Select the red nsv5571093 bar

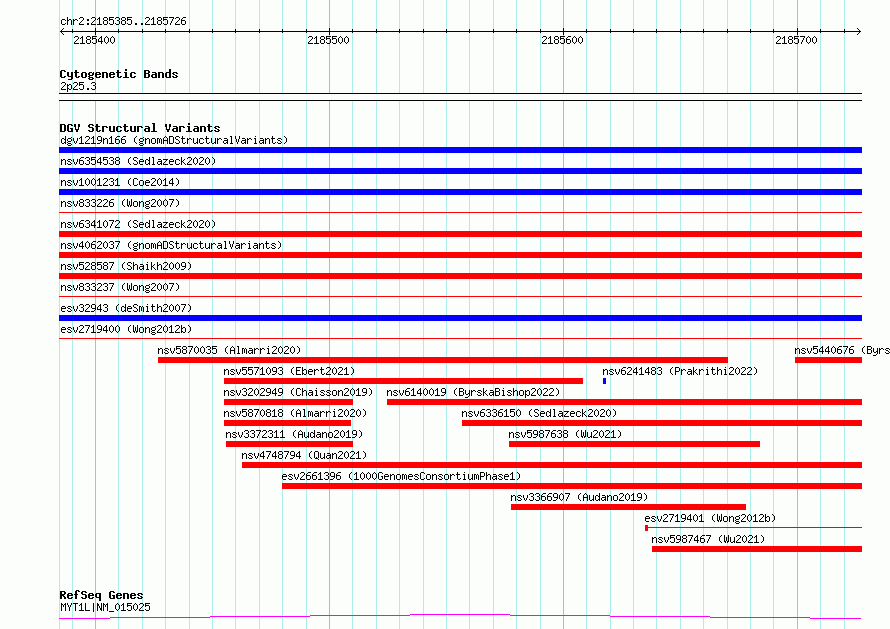click(x=403, y=381)
